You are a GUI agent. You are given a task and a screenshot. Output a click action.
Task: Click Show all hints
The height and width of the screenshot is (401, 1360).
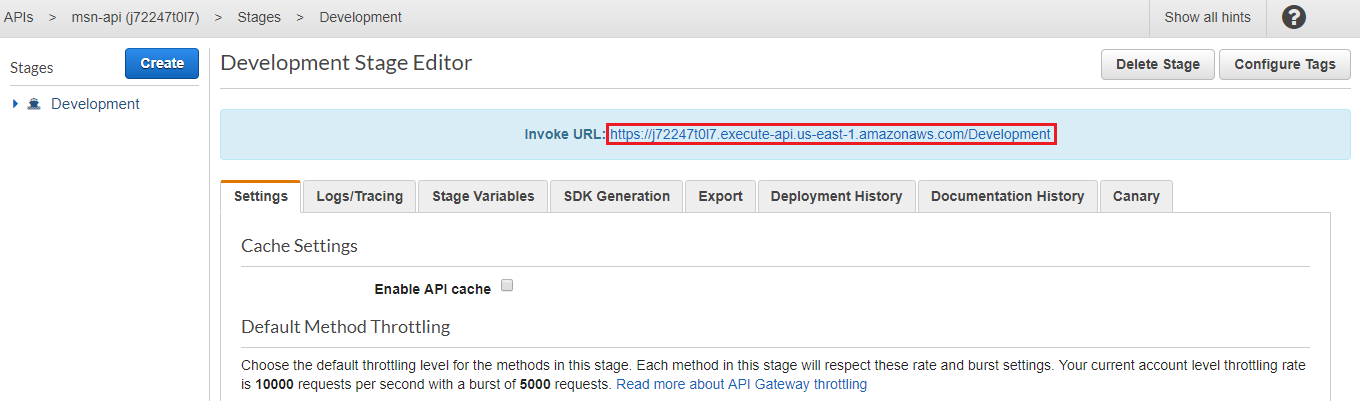[1207, 17]
